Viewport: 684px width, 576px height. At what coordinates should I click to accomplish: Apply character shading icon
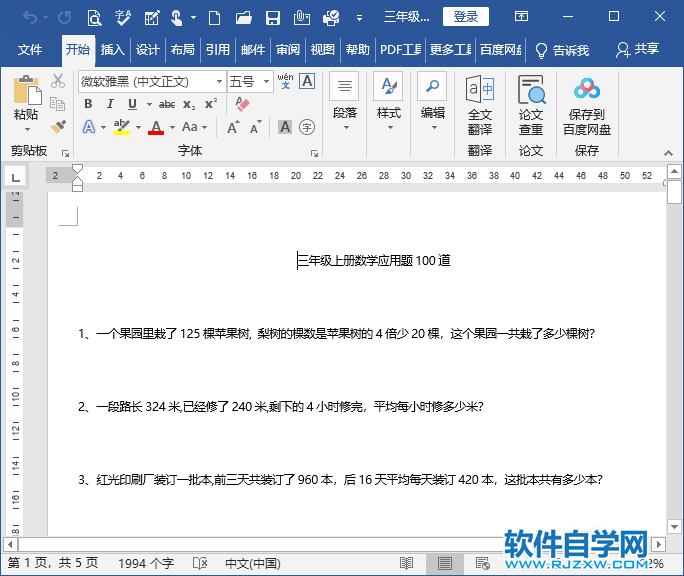point(285,127)
